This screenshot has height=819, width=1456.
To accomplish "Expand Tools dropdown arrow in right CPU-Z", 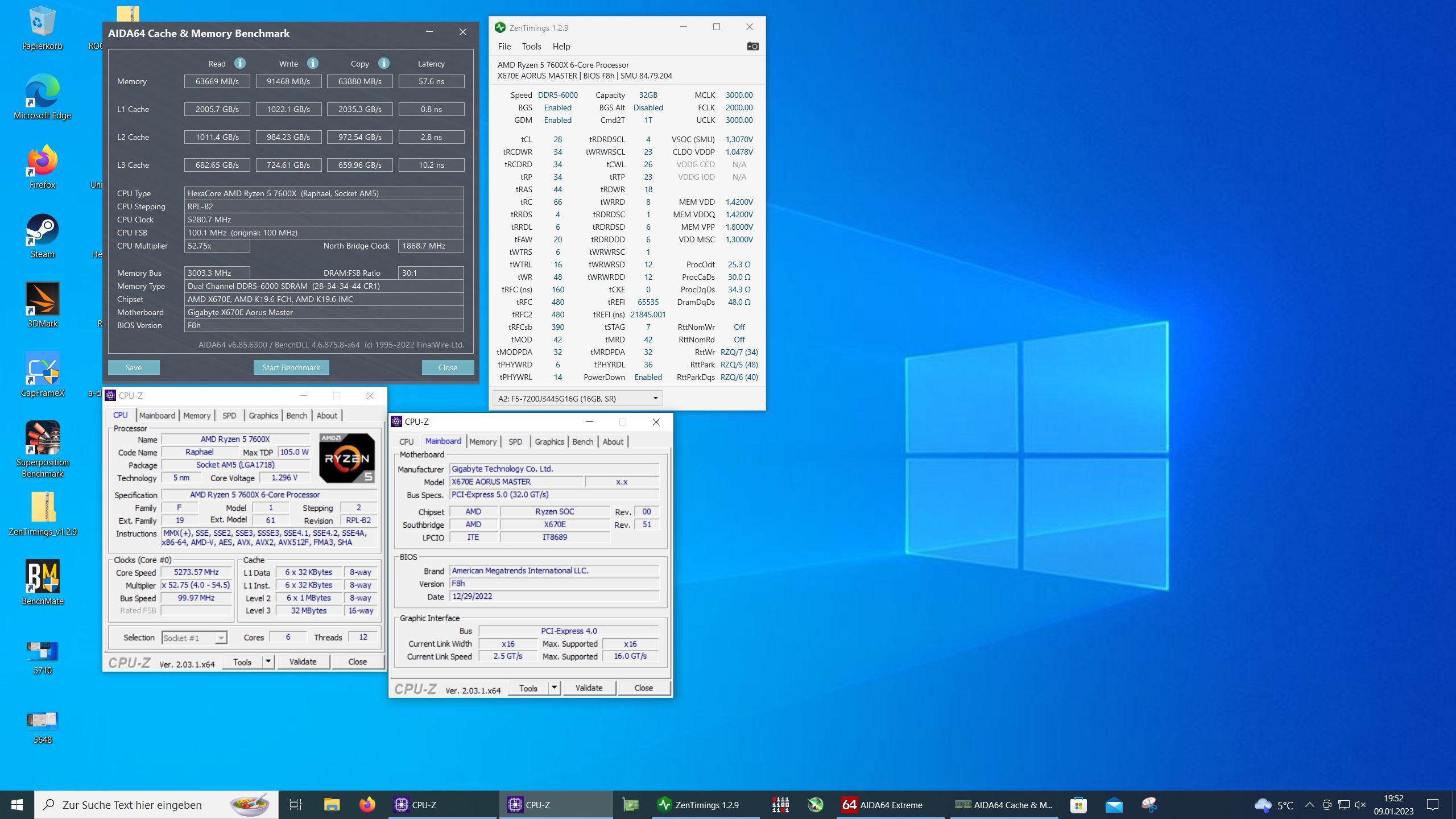I will point(554,688).
